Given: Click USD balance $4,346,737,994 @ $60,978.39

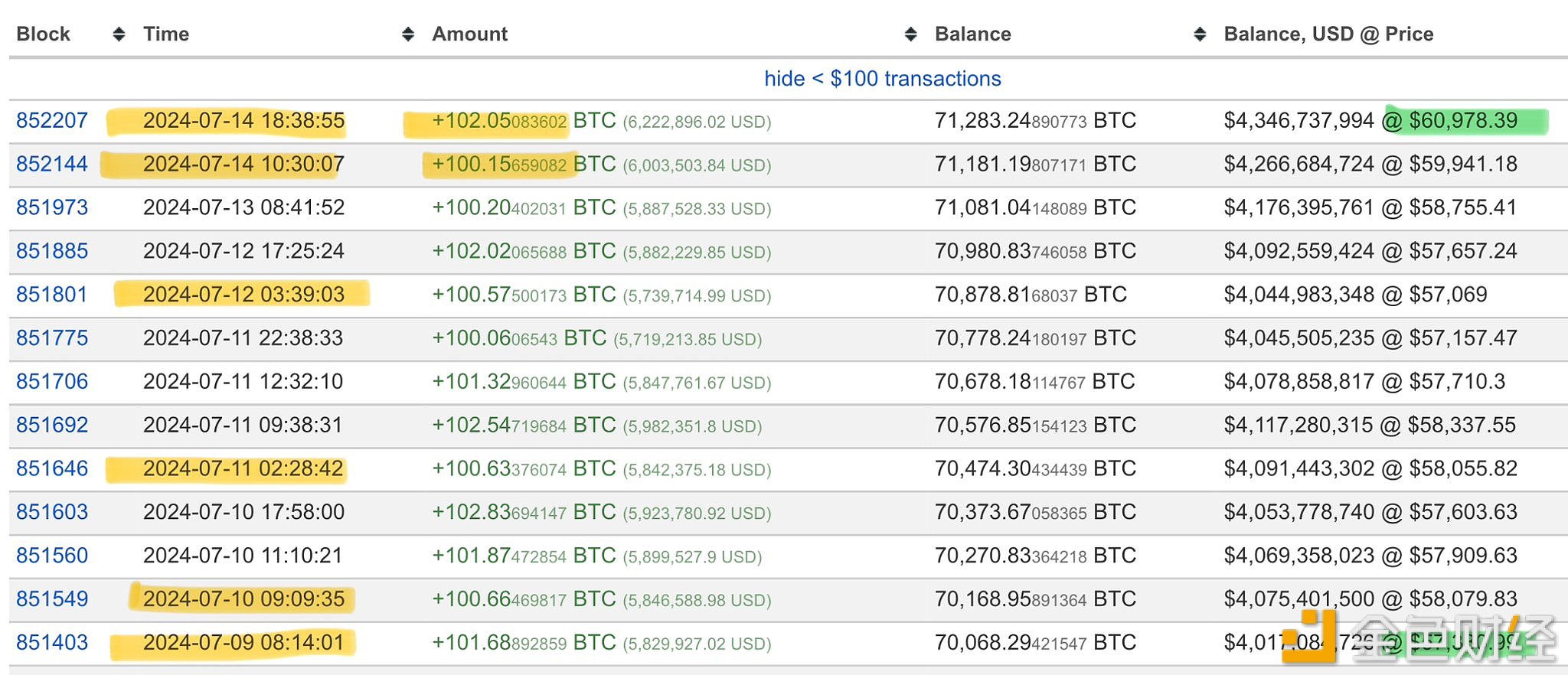Looking at the screenshot, I should point(1370,121).
